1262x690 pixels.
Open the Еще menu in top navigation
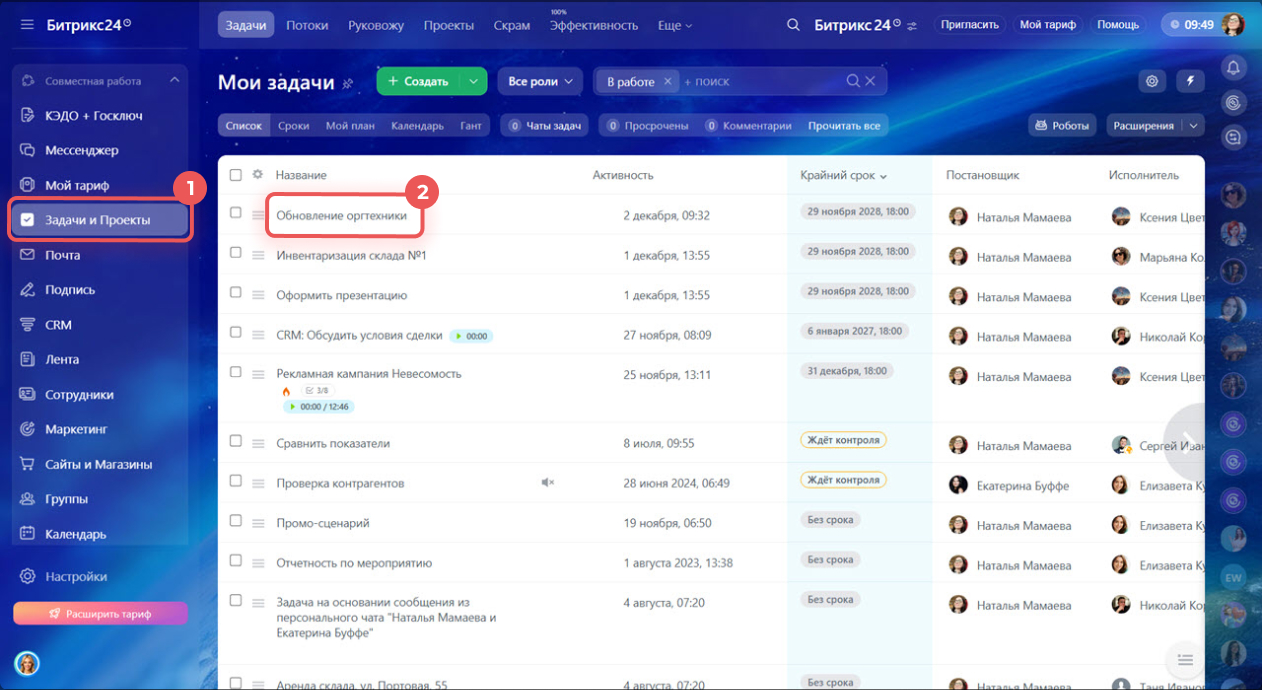click(x=675, y=25)
